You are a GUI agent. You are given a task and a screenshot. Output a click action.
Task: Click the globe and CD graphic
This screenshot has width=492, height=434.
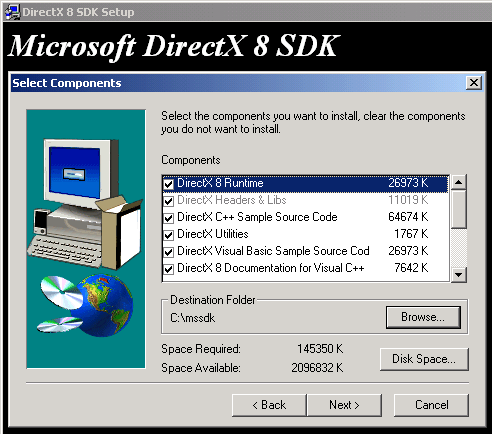[x=86, y=305]
